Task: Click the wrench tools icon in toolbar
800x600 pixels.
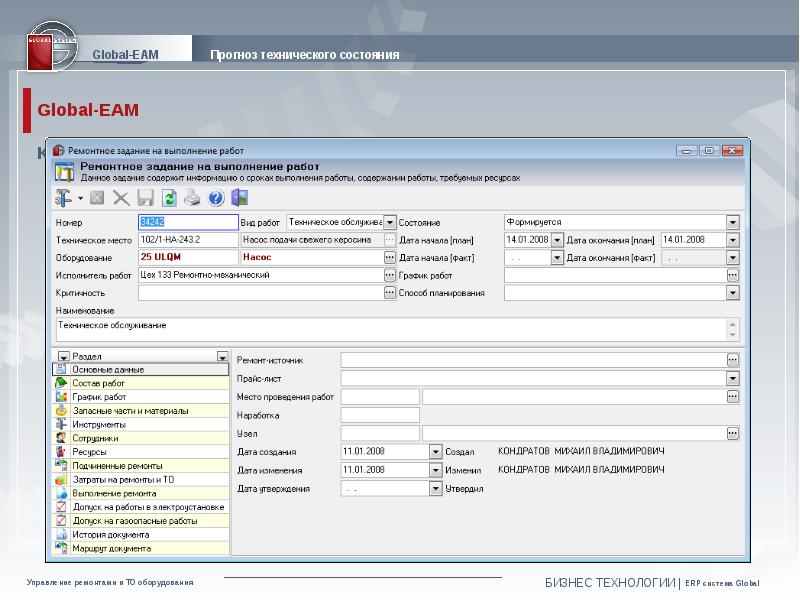Action: (x=63, y=198)
